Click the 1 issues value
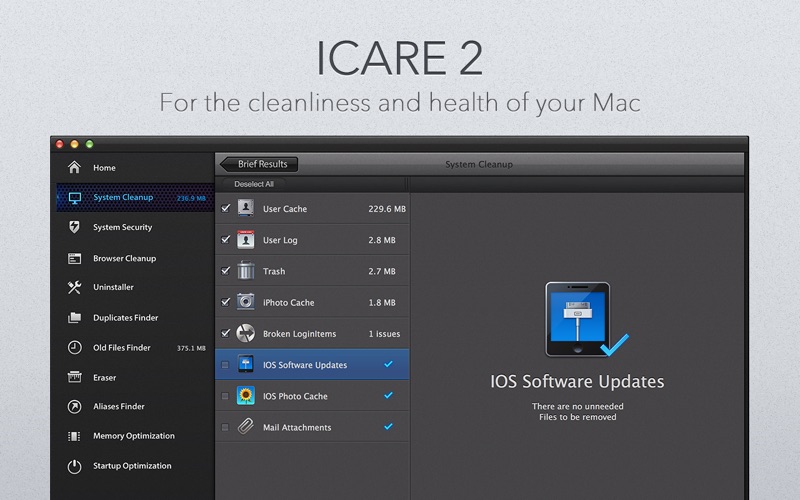 [384, 334]
